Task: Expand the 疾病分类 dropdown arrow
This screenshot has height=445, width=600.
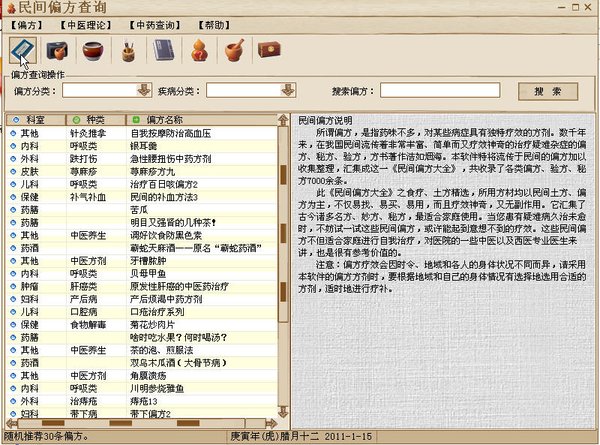Action: click(x=288, y=91)
